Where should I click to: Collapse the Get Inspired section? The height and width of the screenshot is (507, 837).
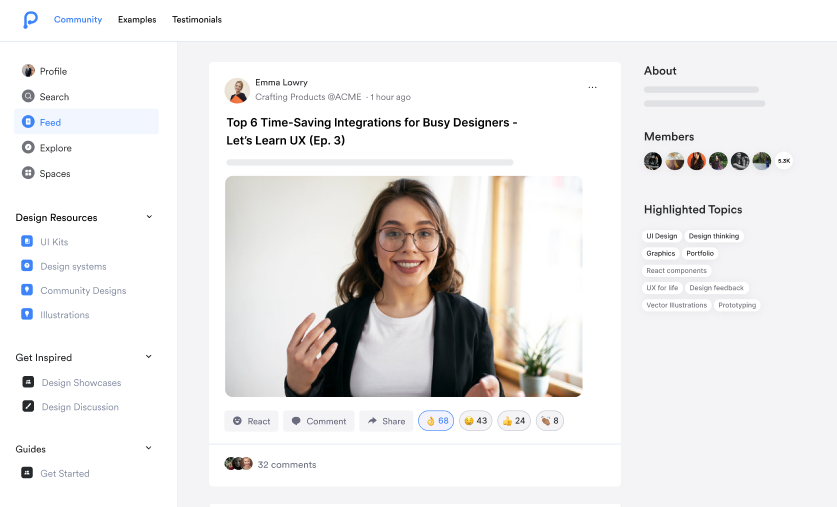click(149, 357)
